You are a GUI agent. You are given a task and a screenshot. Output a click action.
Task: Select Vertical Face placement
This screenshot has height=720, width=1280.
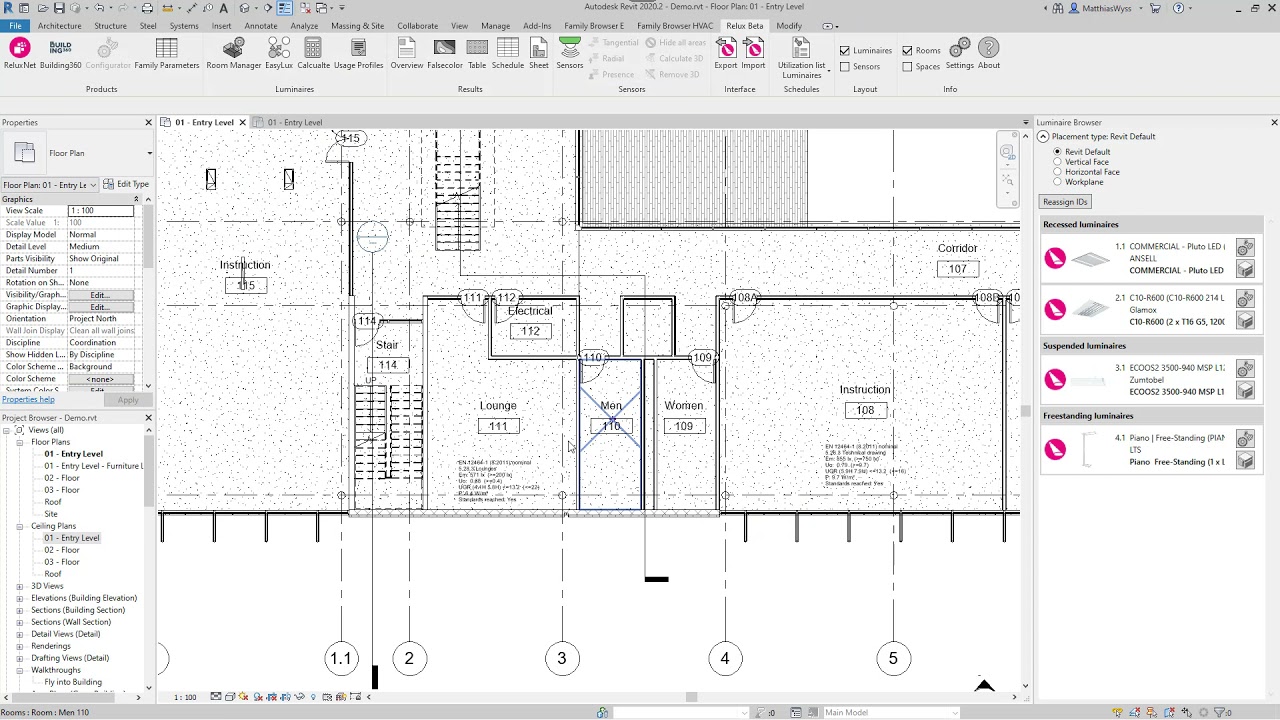tap(1057, 162)
